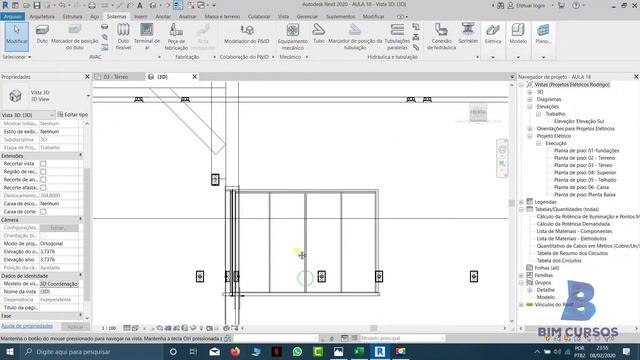Viewport: 640px width, 360px height.
Task: Choose the Tubo tool
Action: (319, 34)
